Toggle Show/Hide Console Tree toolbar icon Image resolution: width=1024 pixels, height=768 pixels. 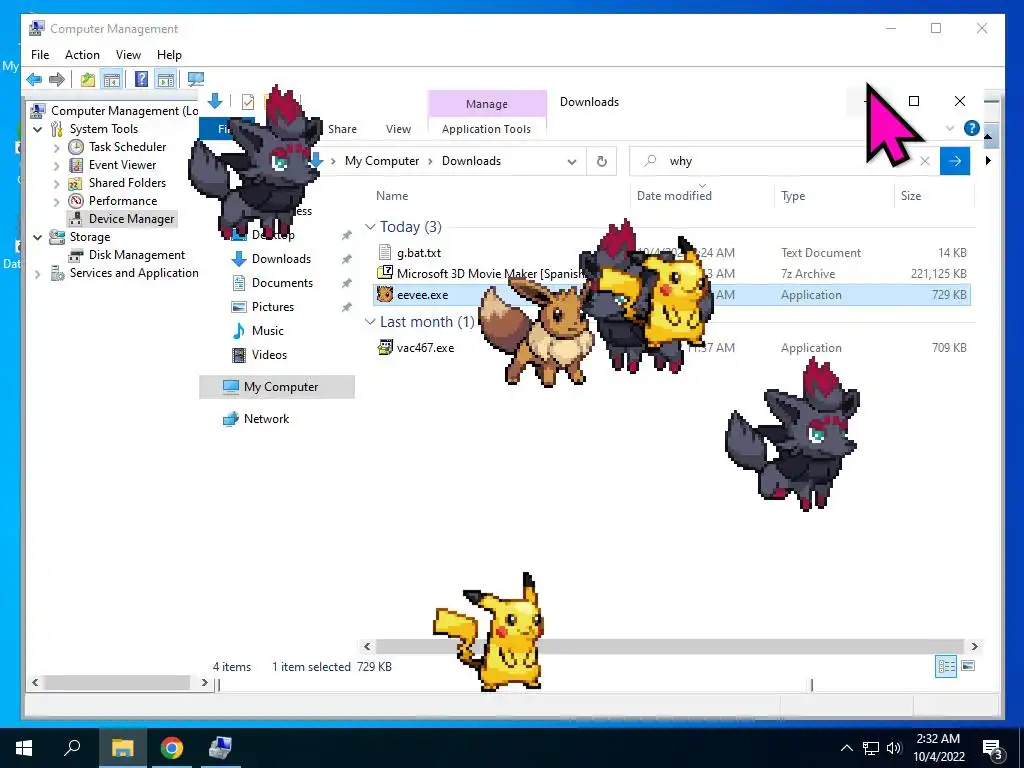click(x=112, y=80)
